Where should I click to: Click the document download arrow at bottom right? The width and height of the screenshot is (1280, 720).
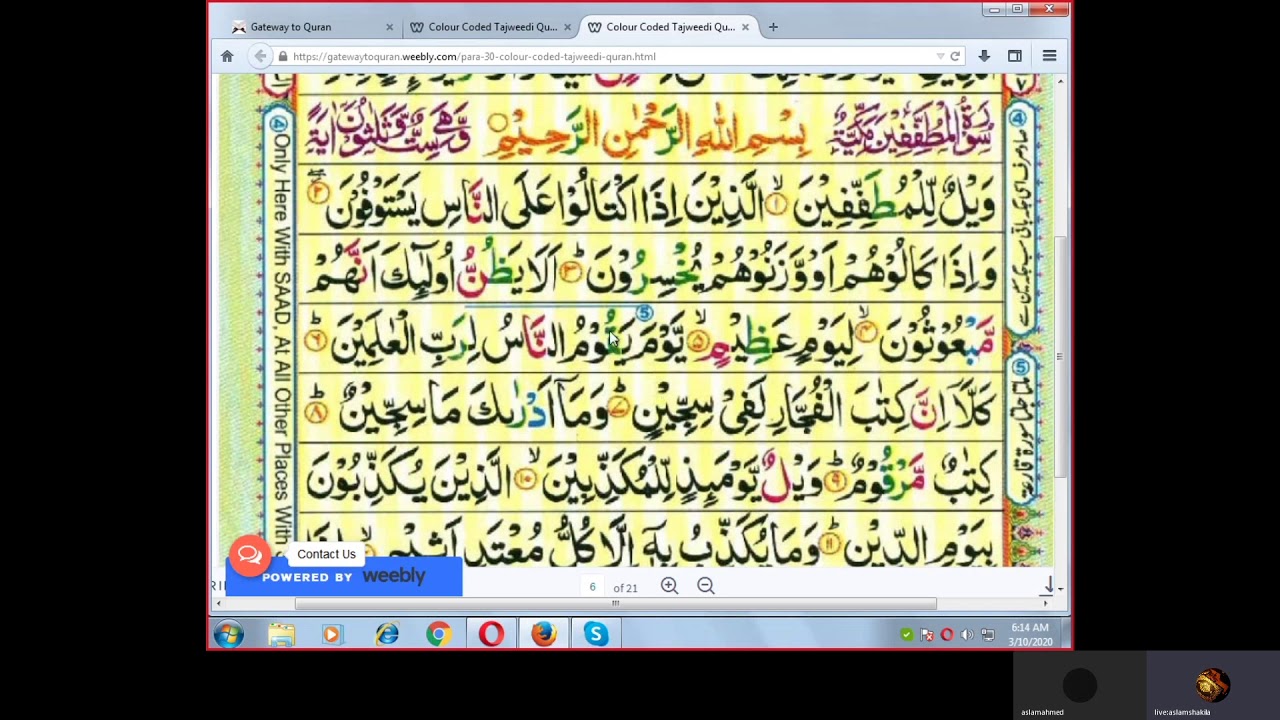tap(1048, 587)
